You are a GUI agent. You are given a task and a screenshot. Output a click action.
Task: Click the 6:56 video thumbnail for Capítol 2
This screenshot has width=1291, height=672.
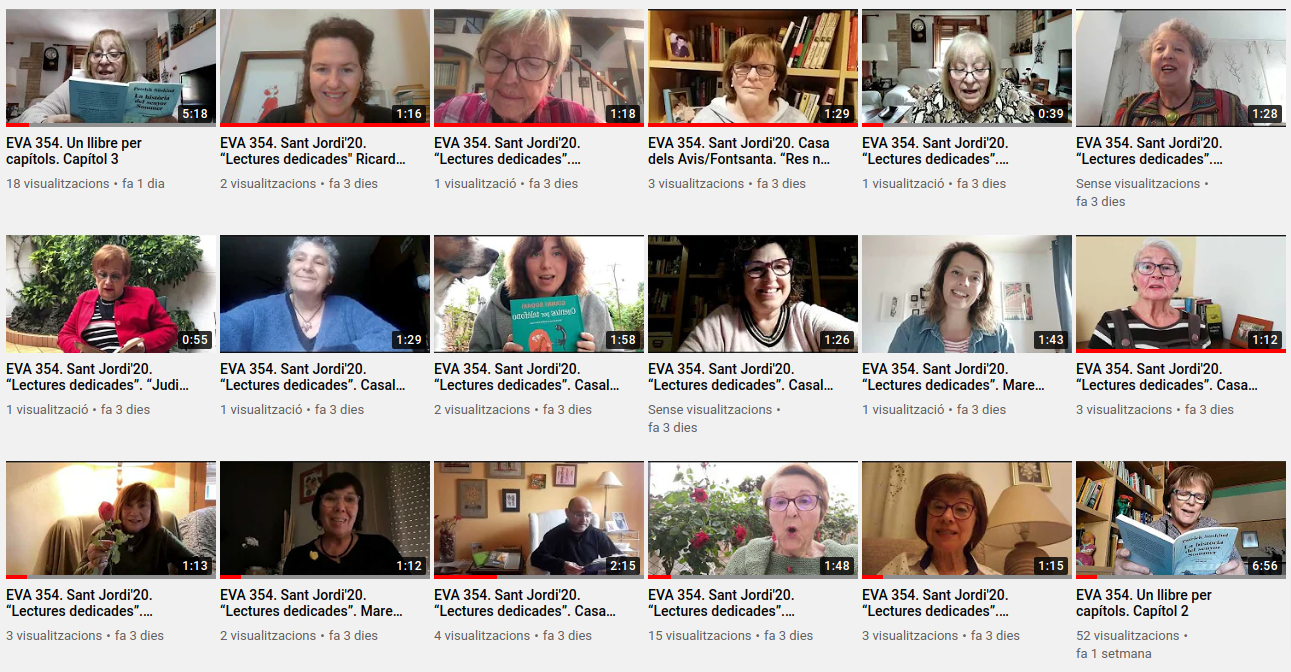pos(1181,519)
